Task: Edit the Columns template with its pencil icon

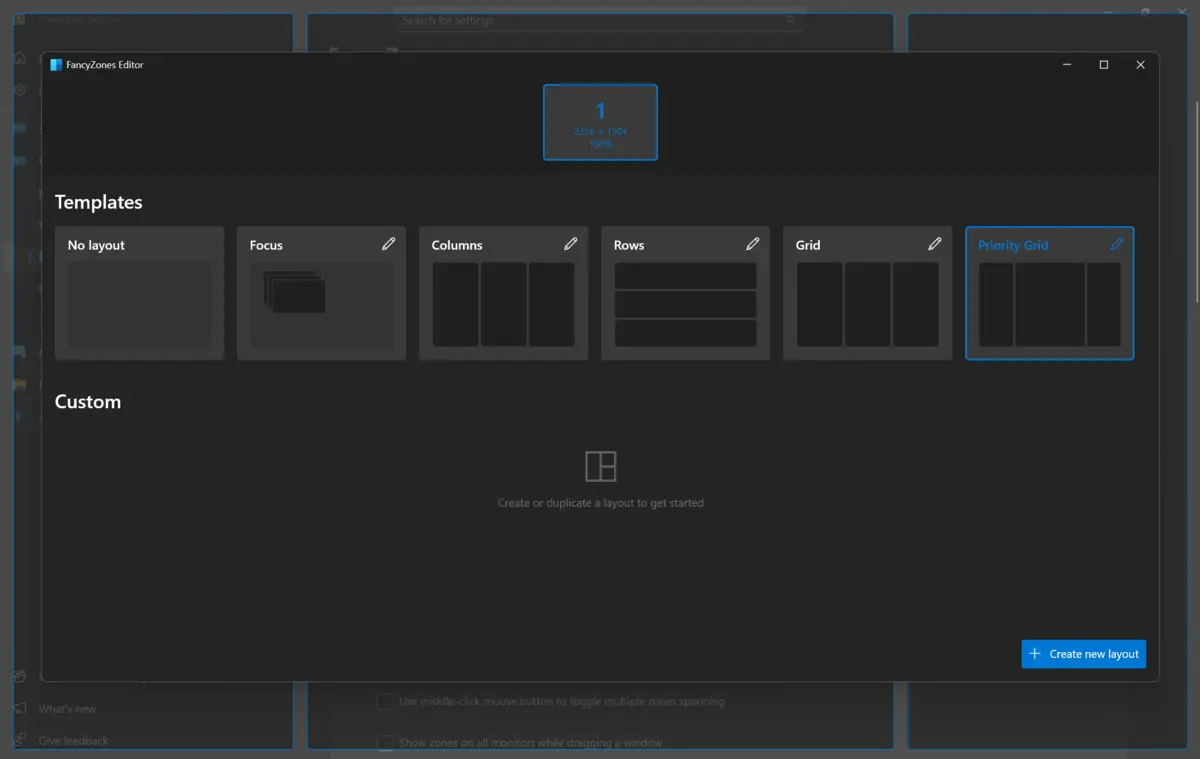Action: click(x=571, y=244)
